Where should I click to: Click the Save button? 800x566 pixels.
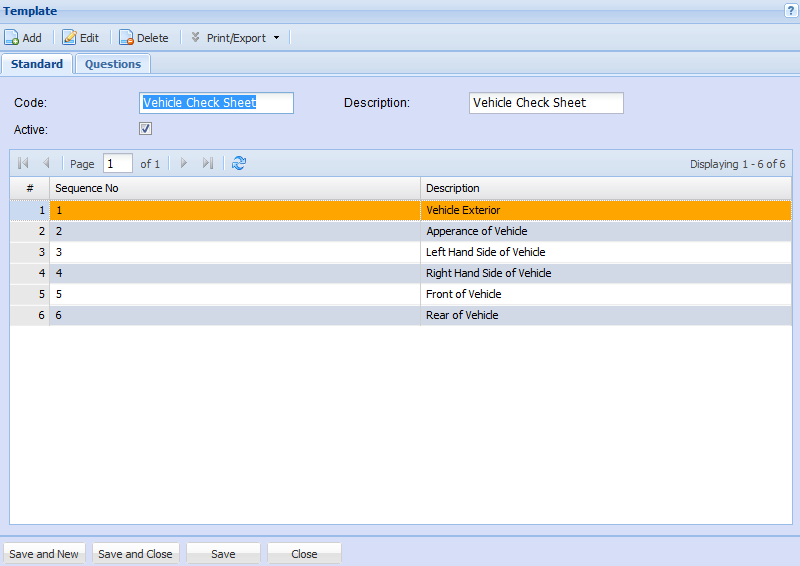click(223, 554)
